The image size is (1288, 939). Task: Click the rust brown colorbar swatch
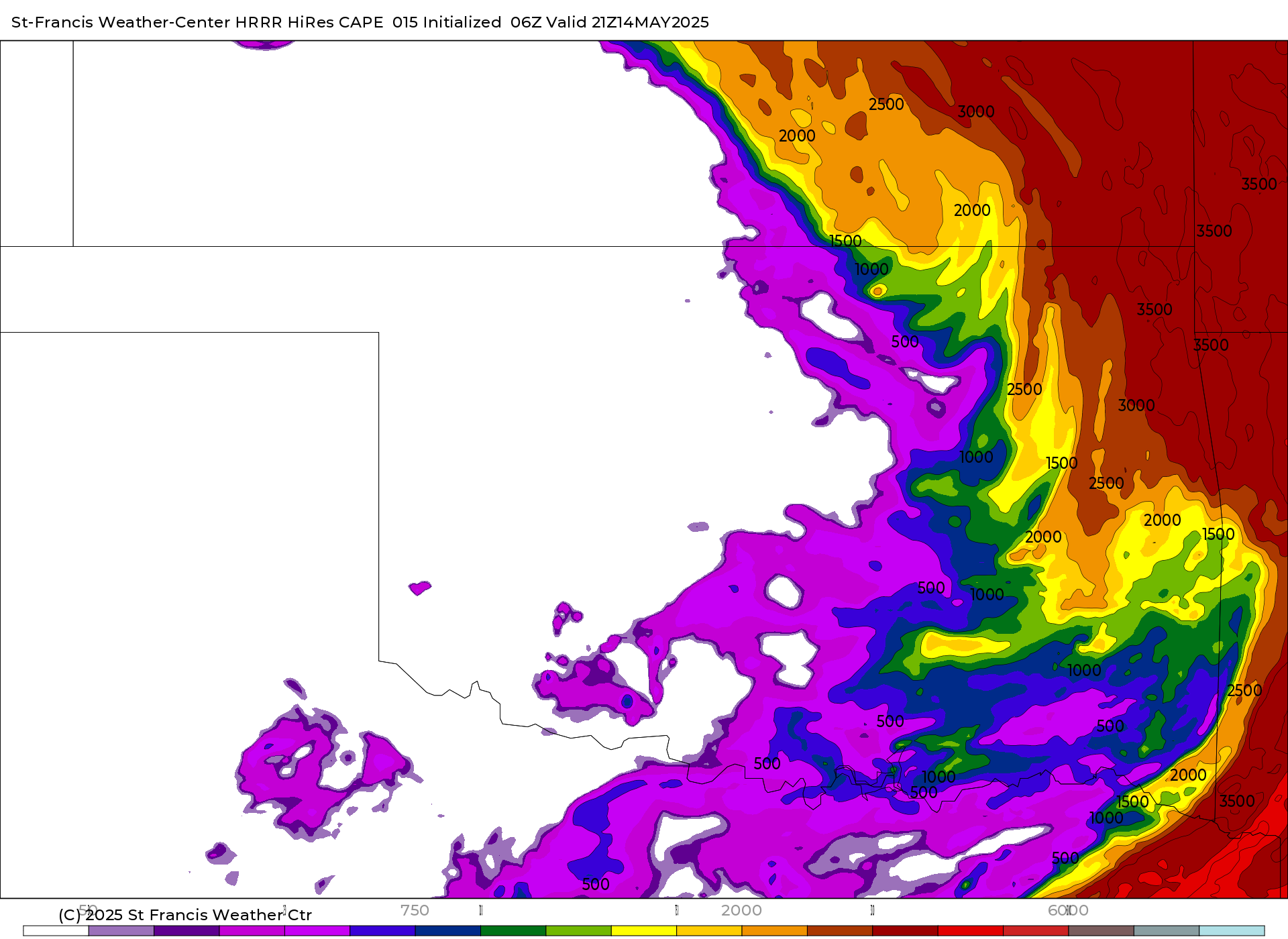click(x=840, y=931)
